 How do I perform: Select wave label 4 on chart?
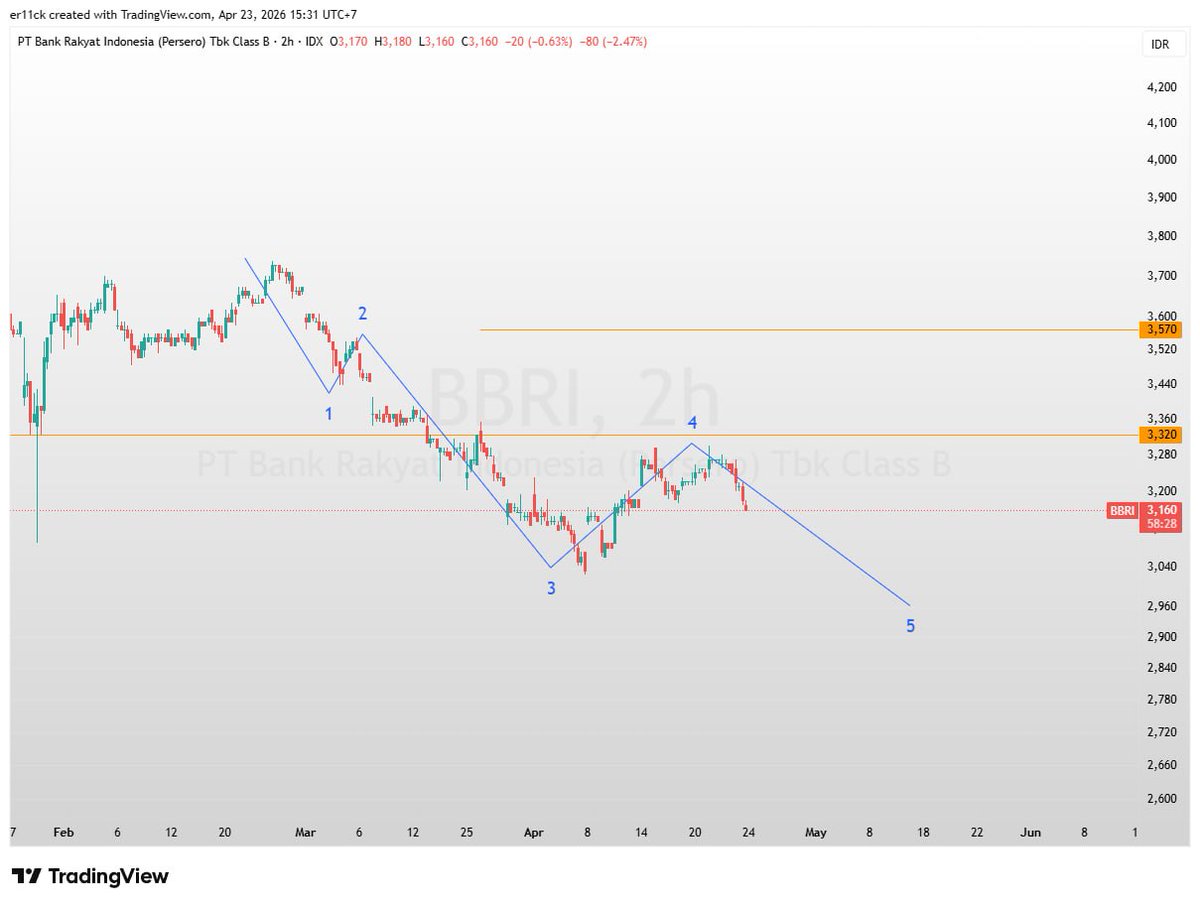pos(691,423)
